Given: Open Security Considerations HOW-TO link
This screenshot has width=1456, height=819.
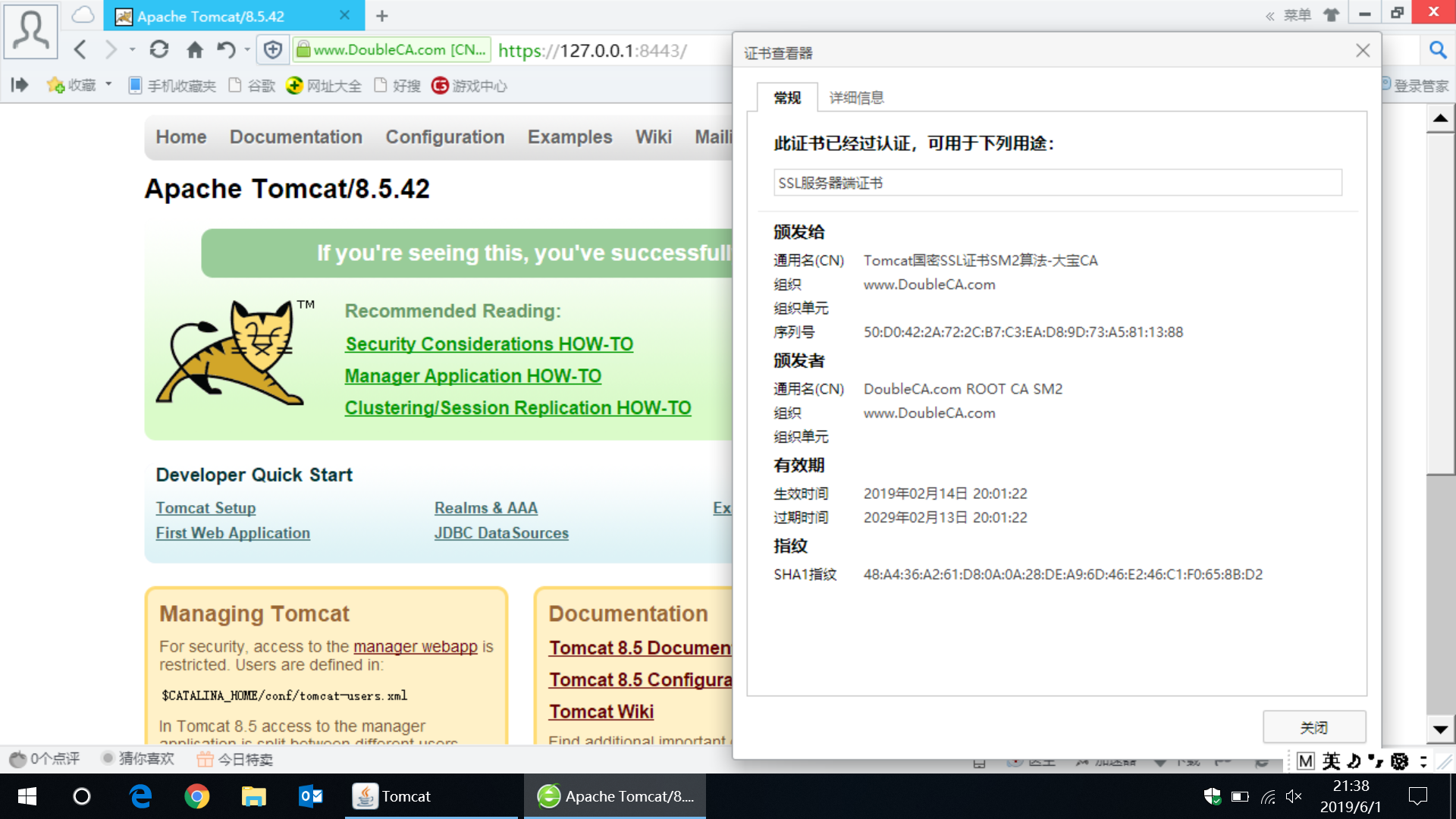Looking at the screenshot, I should (489, 344).
